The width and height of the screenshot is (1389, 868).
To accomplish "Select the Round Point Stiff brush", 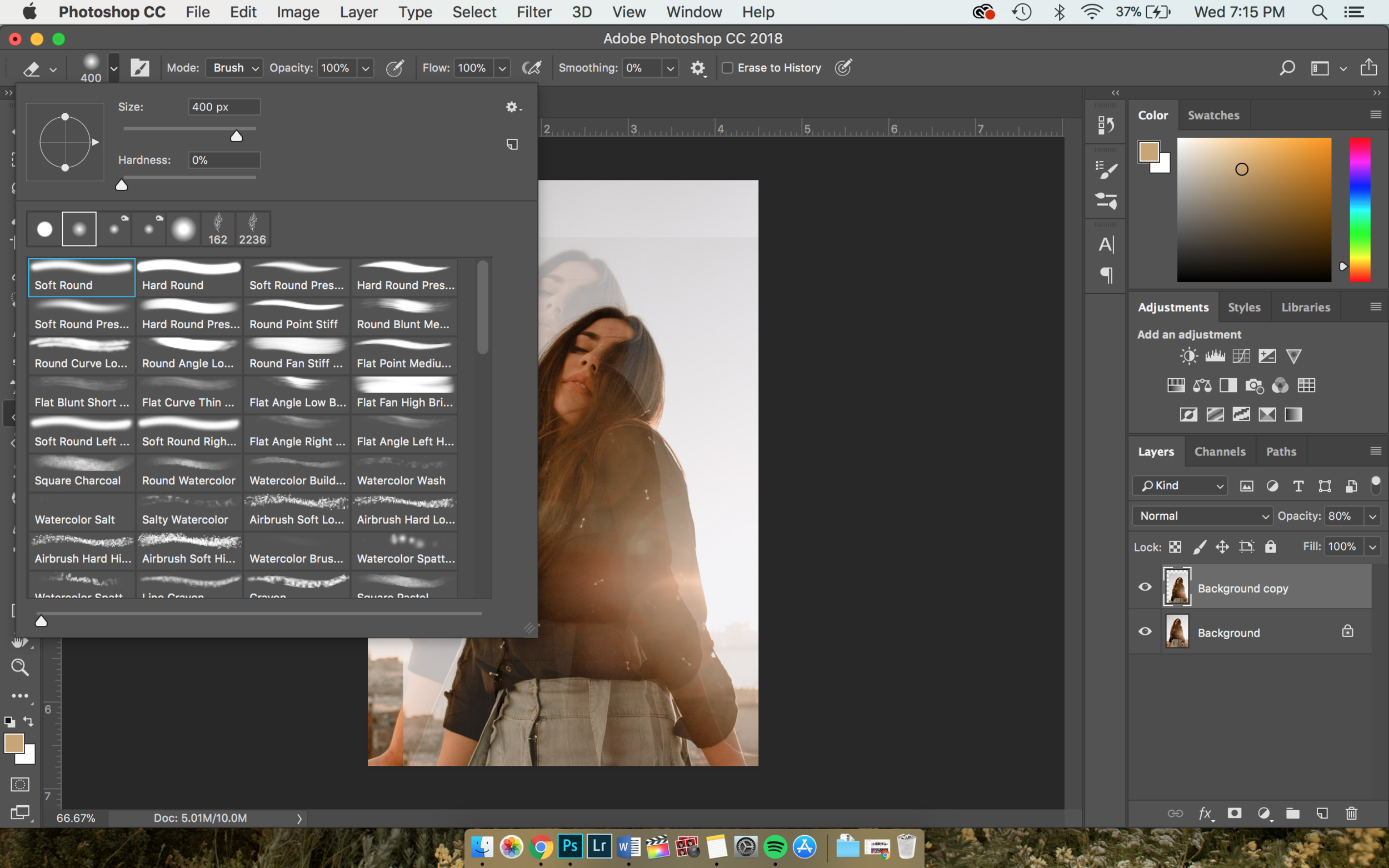I will [x=296, y=317].
